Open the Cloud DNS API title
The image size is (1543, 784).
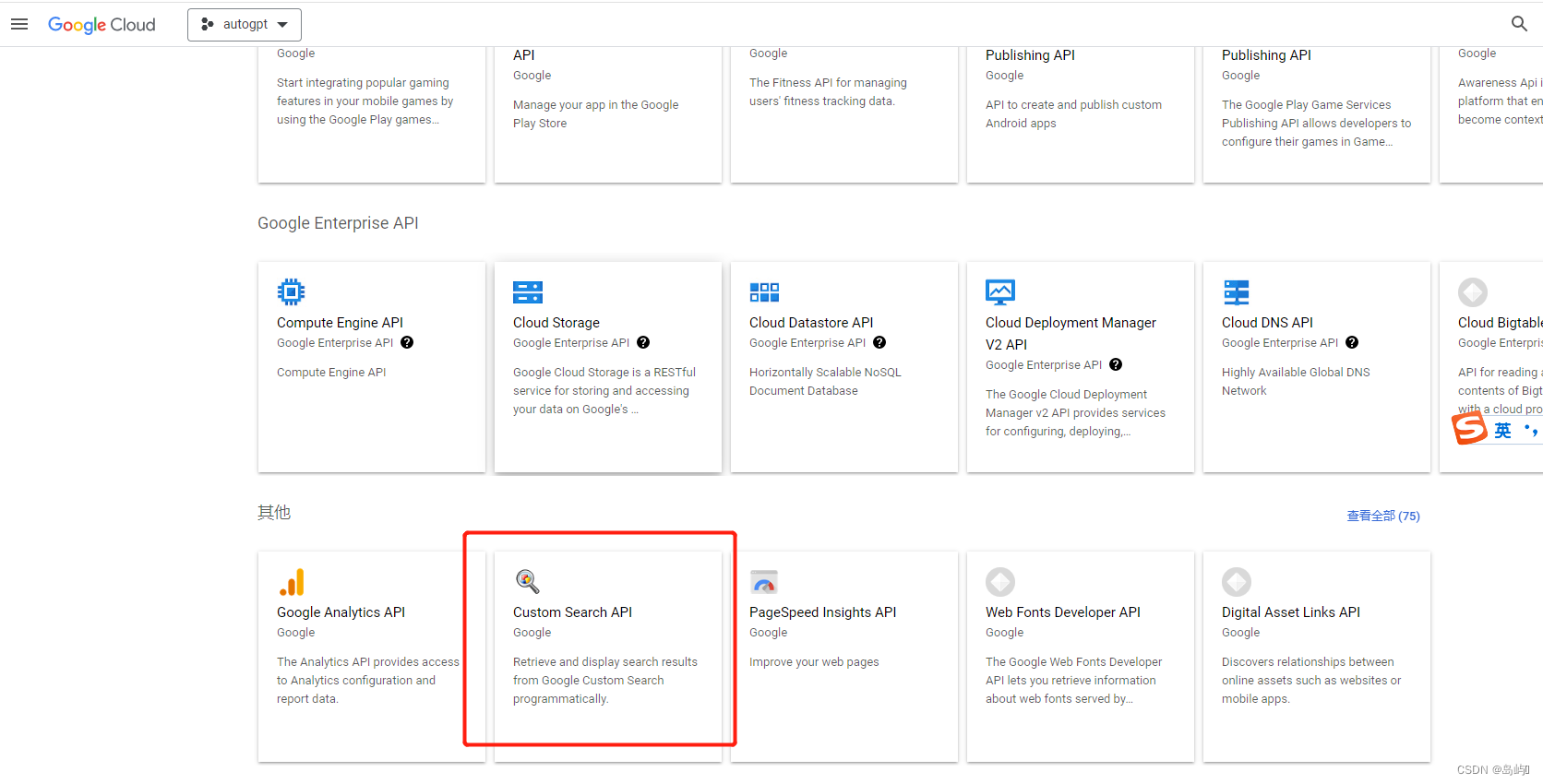pos(1267,323)
